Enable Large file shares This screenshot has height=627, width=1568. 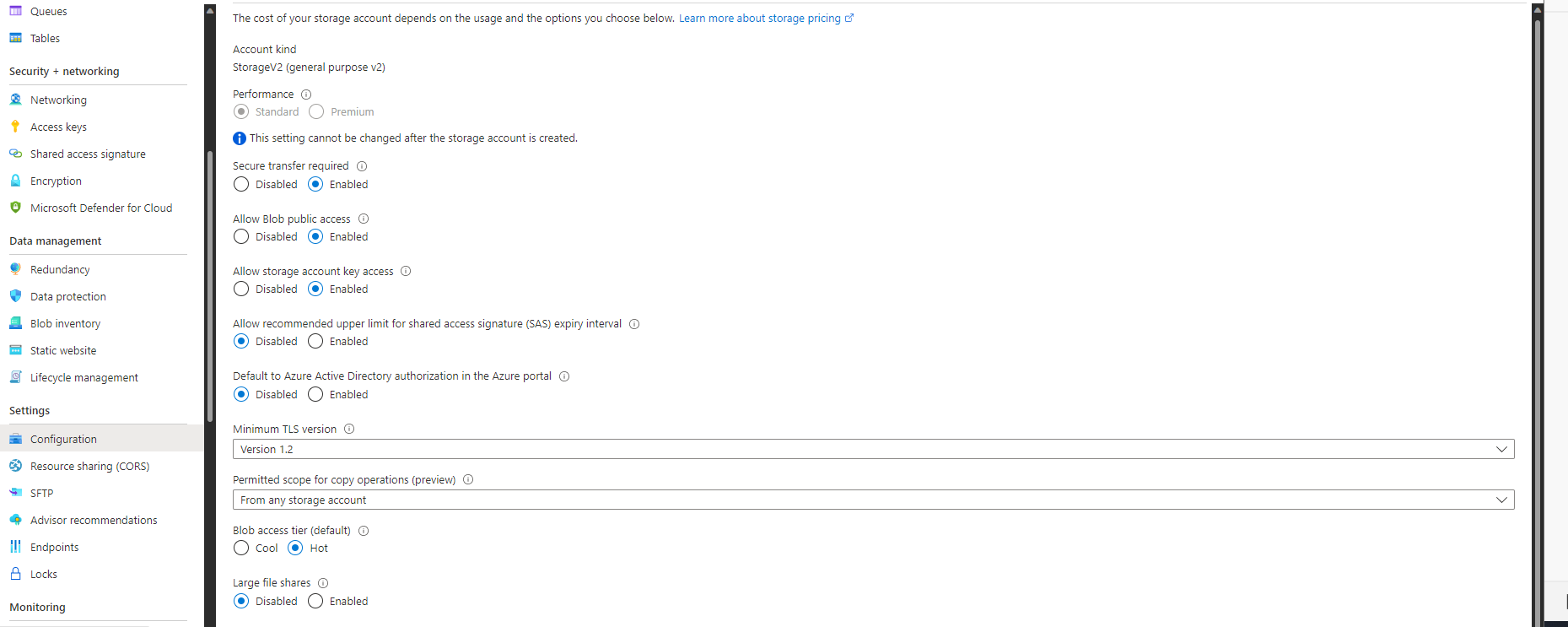[315, 601]
